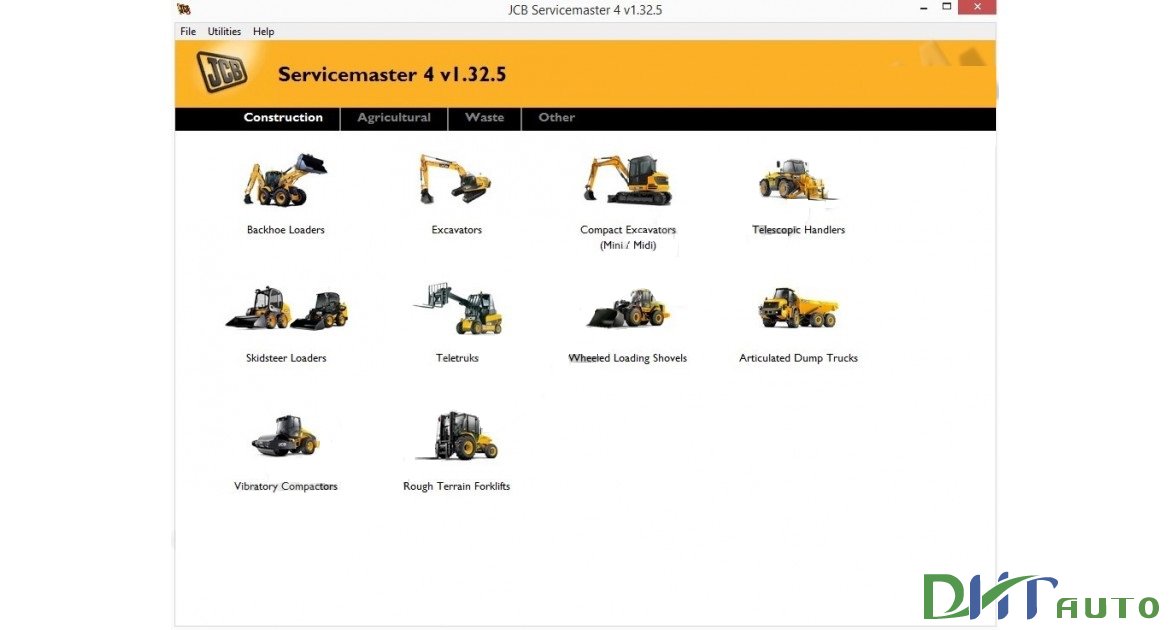Screen dimensions: 1170x630
Task: Choose the Articulated Dump Trucks icon
Action: (798, 308)
